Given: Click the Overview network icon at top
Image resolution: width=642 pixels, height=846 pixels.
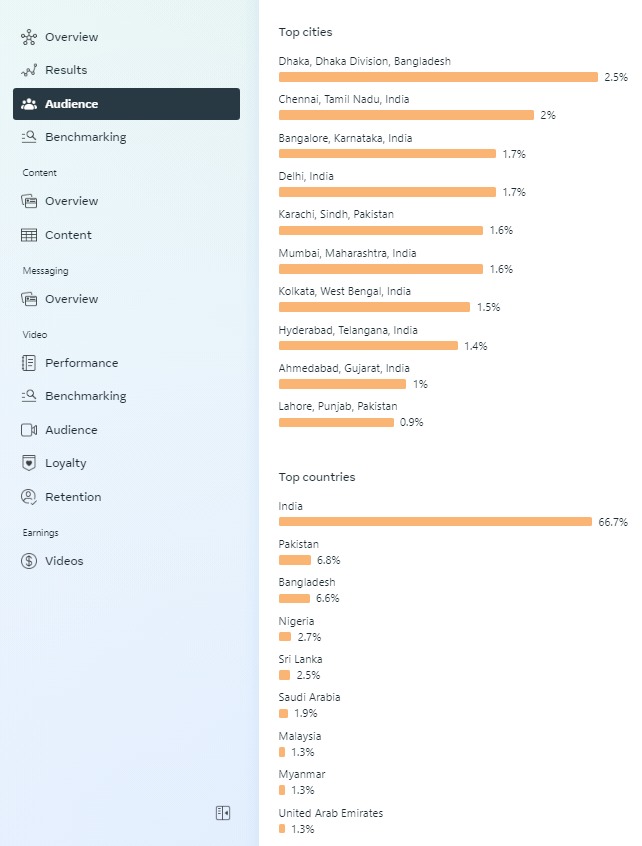Looking at the screenshot, I should tap(29, 37).
